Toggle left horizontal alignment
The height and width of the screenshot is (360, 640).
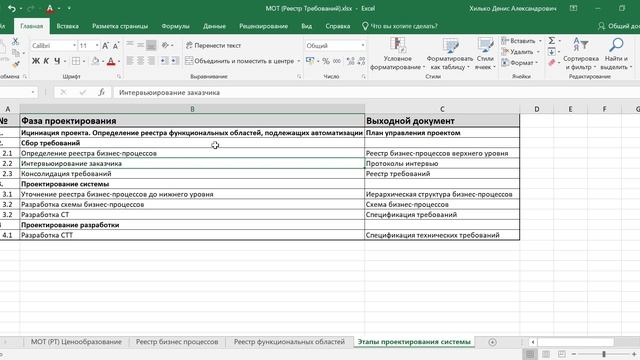coord(130,61)
